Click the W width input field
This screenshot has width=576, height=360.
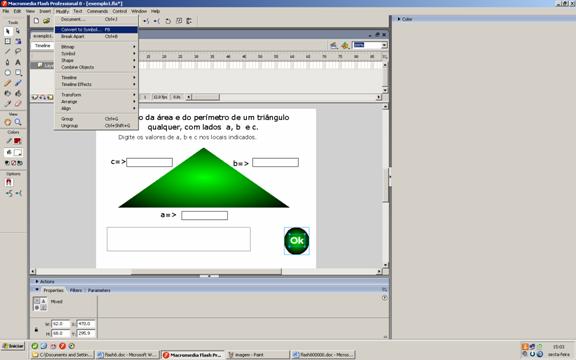(60, 324)
